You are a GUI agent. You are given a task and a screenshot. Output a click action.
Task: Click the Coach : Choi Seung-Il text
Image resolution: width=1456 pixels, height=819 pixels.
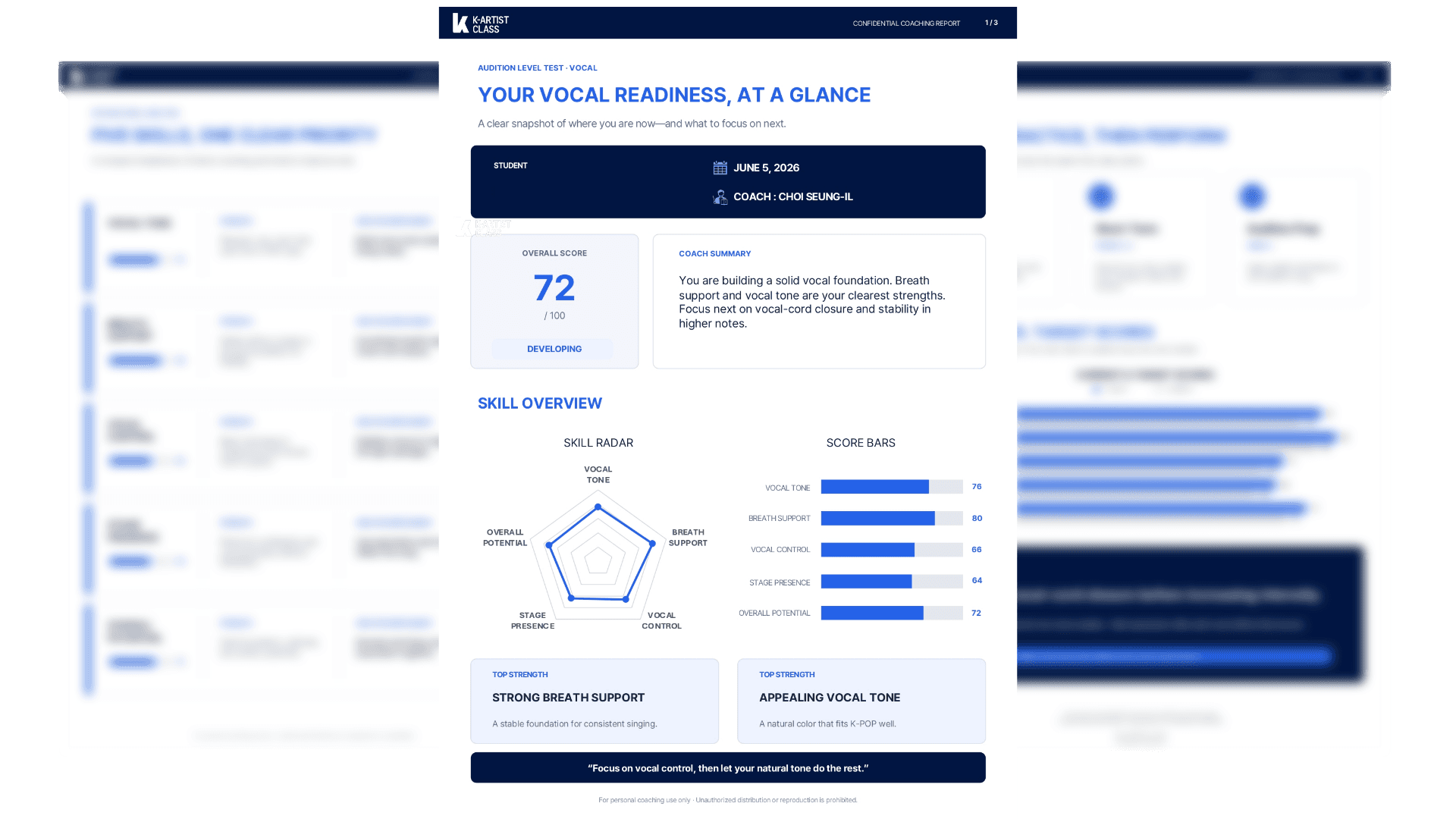tap(793, 196)
